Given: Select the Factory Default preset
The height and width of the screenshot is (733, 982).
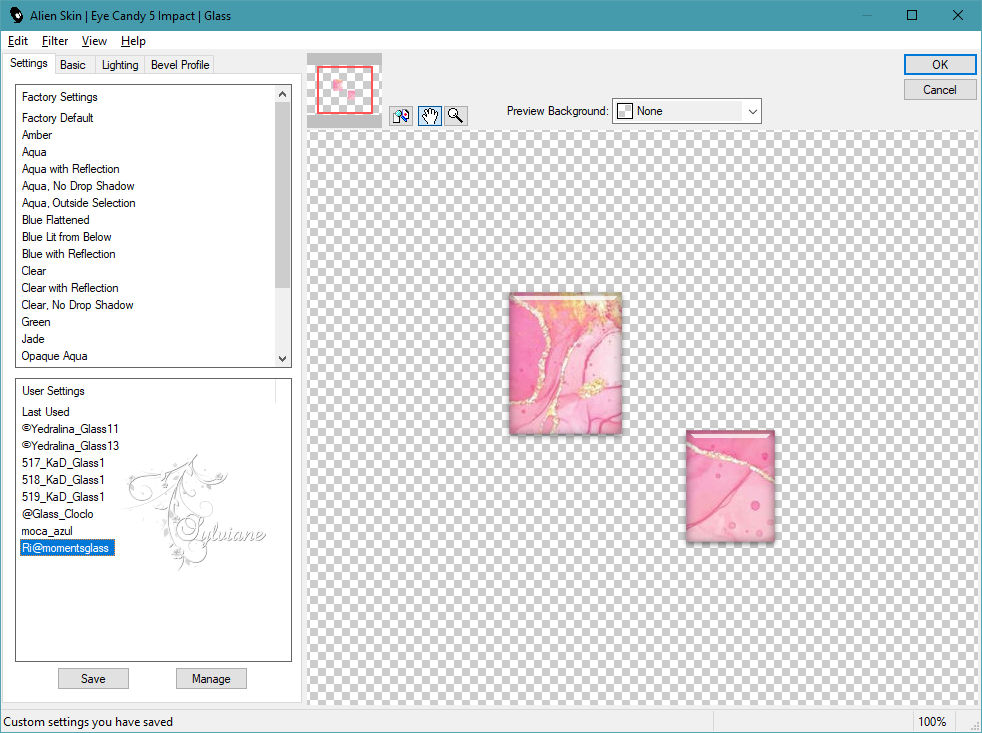Looking at the screenshot, I should click(58, 118).
